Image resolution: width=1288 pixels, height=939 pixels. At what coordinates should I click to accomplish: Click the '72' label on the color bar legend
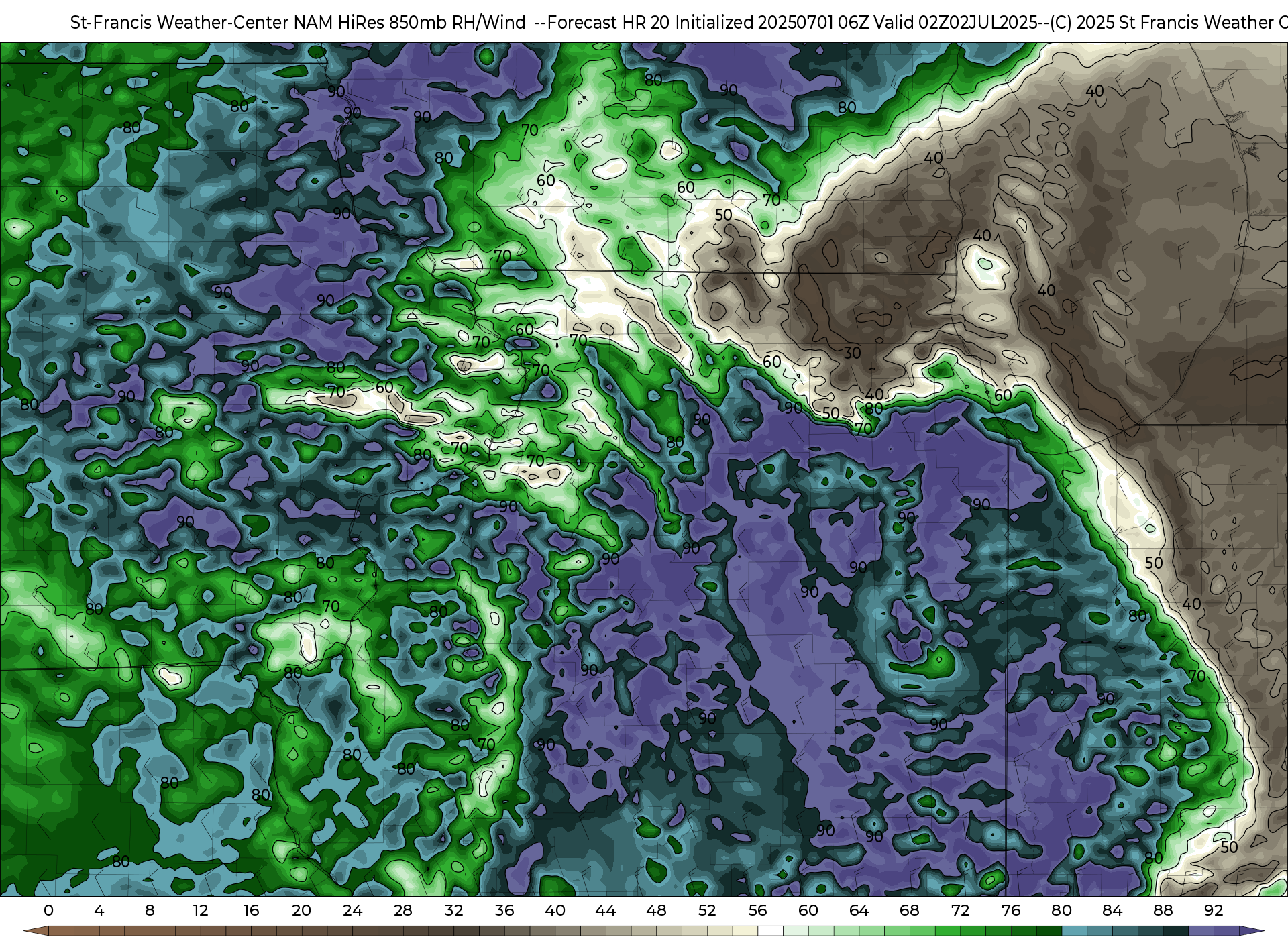(x=961, y=910)
